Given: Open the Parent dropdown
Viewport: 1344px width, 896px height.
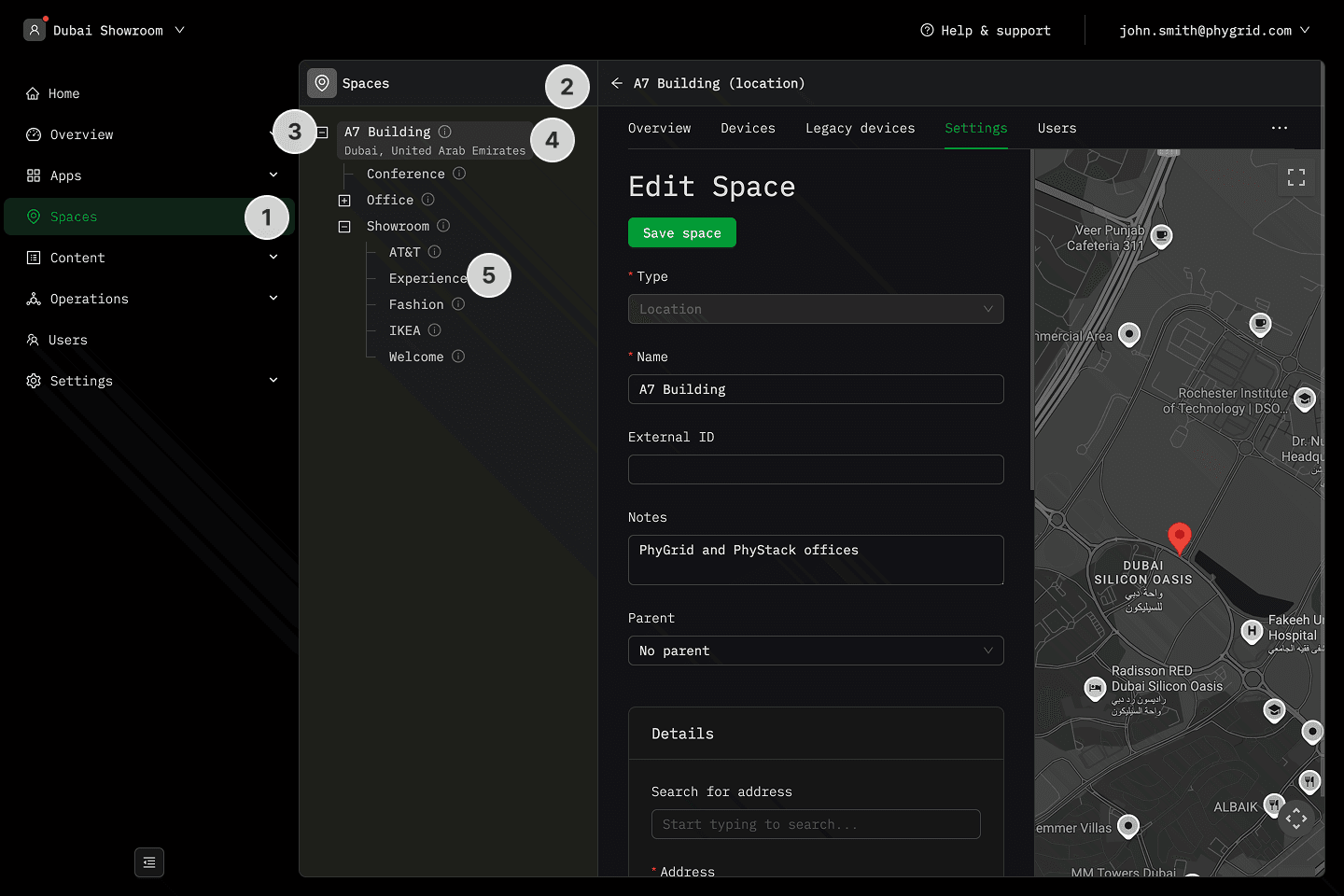Looking at the screenshot, I should (815, 651).
